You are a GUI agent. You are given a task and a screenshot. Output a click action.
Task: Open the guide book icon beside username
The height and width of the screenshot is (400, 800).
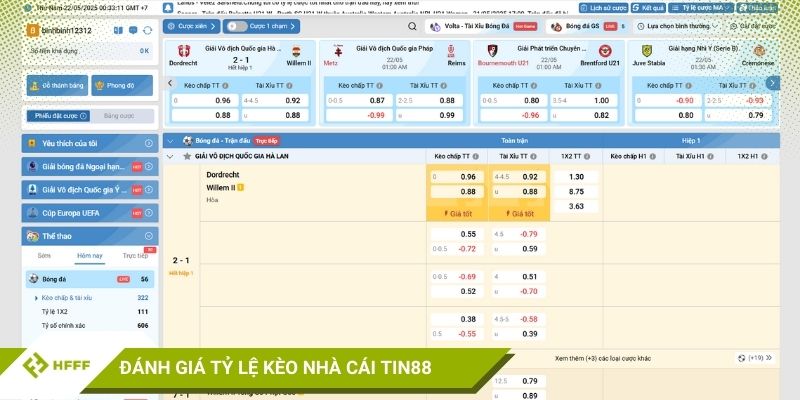(x=118, y=31)
